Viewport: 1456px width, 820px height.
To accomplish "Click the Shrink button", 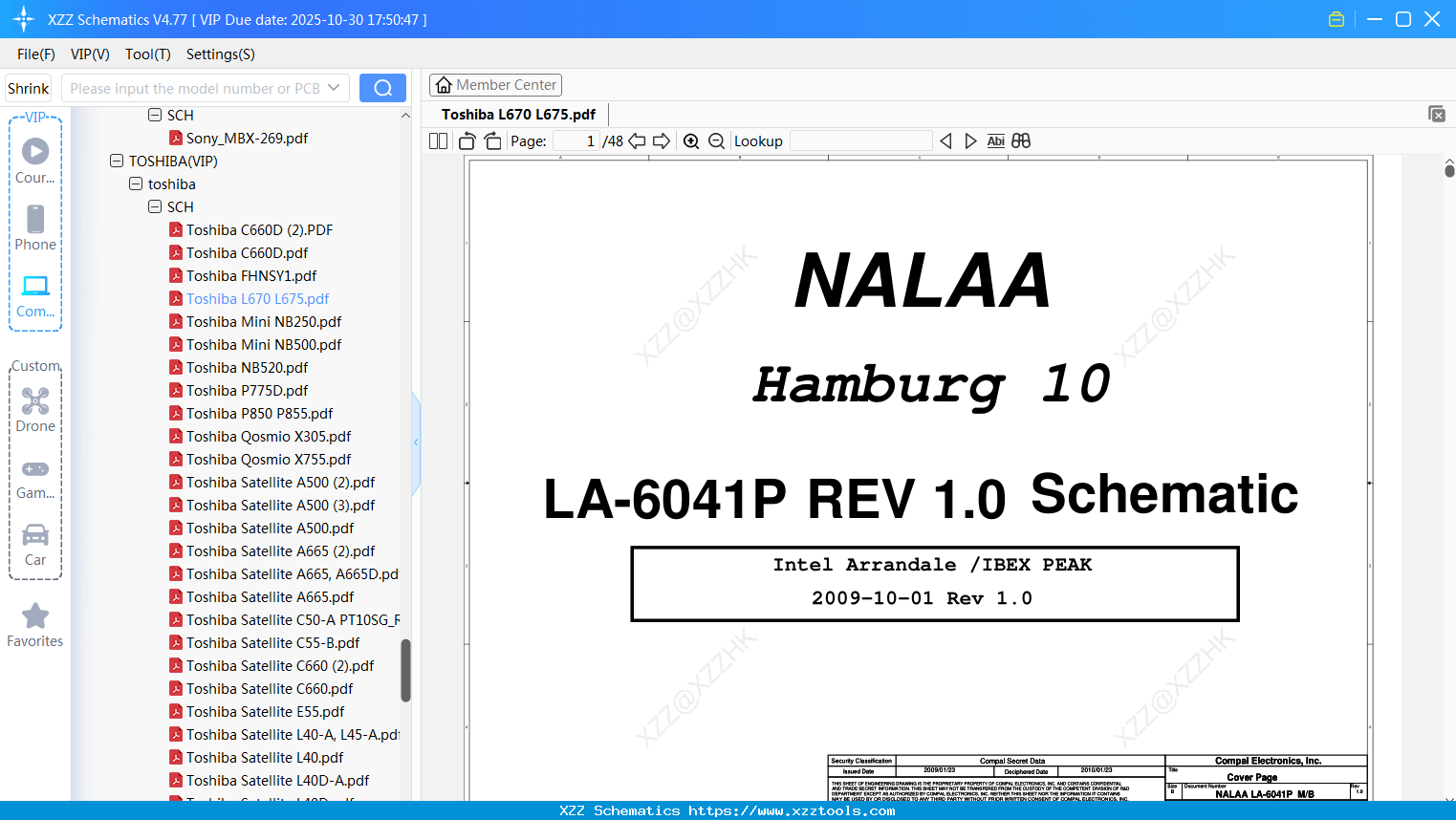I will (29, 88).
